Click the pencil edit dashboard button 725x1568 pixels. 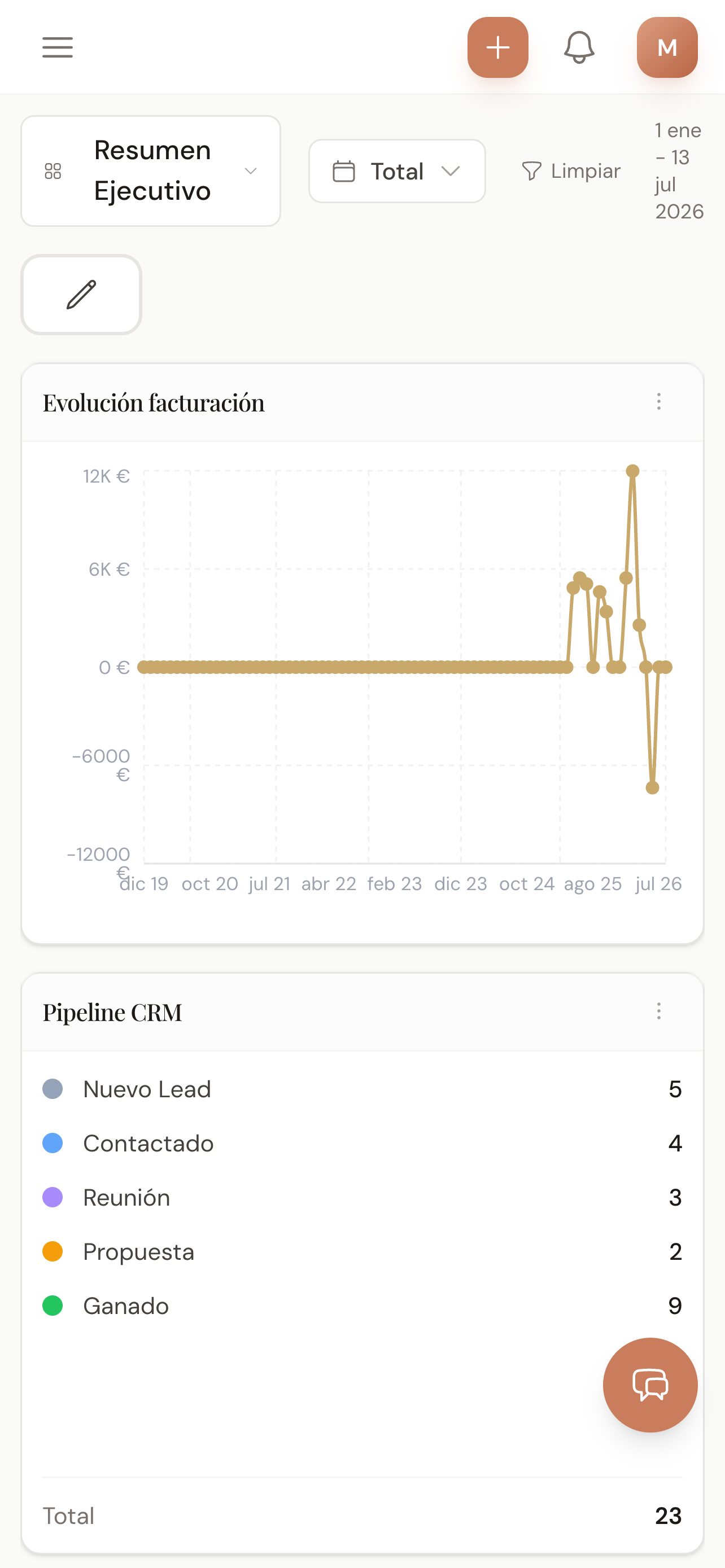(x=81, y=295)
